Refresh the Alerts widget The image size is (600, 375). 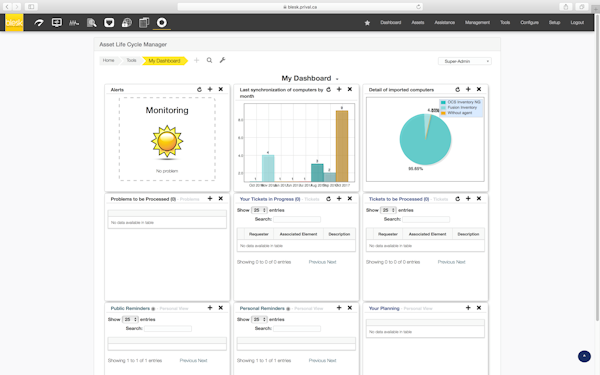pyautogui.click(x=199, y=90)
